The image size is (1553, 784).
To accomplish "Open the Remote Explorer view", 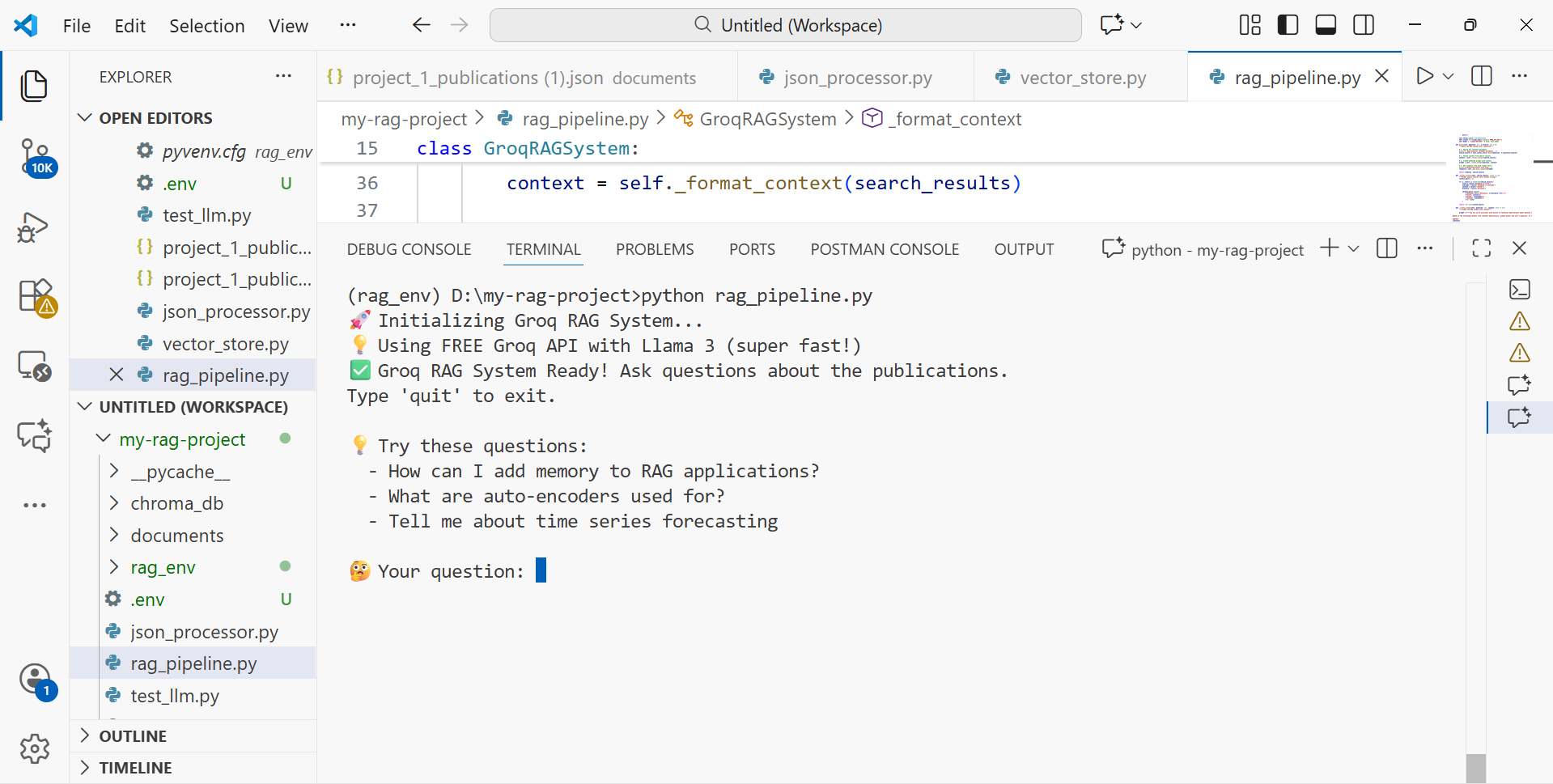I will pos(34,366).
